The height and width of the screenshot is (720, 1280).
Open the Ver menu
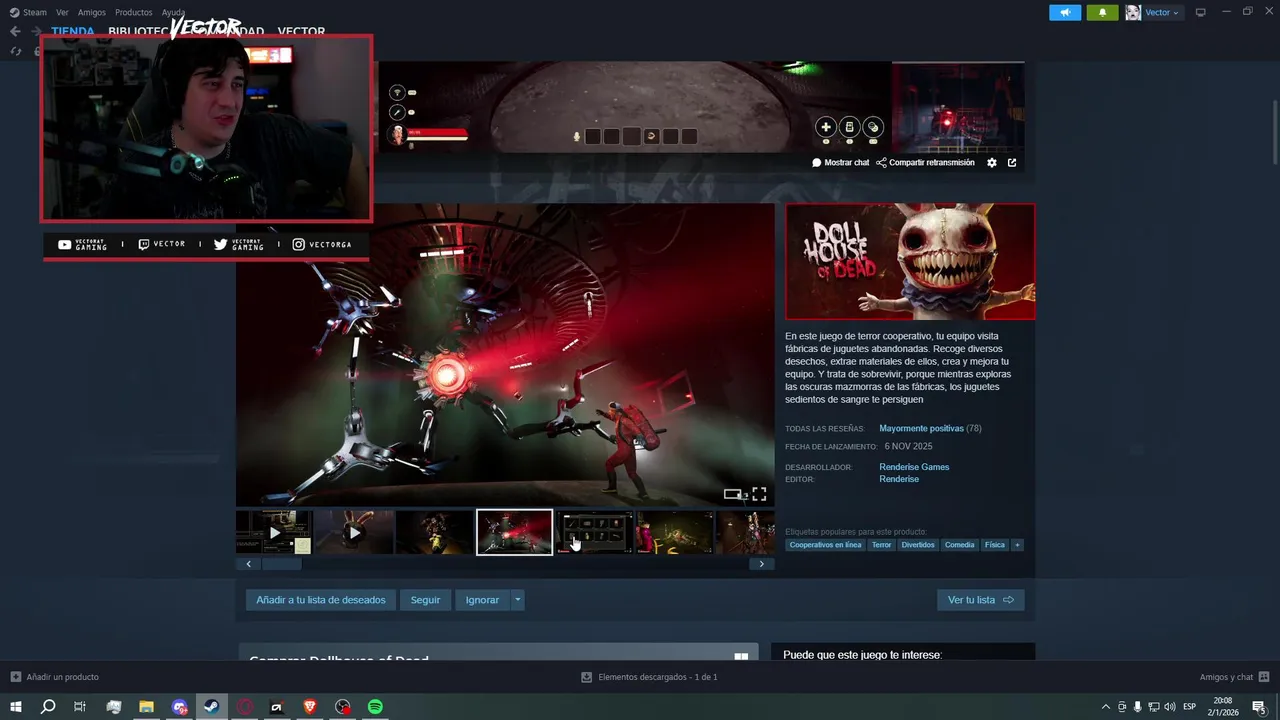[62, 12]
